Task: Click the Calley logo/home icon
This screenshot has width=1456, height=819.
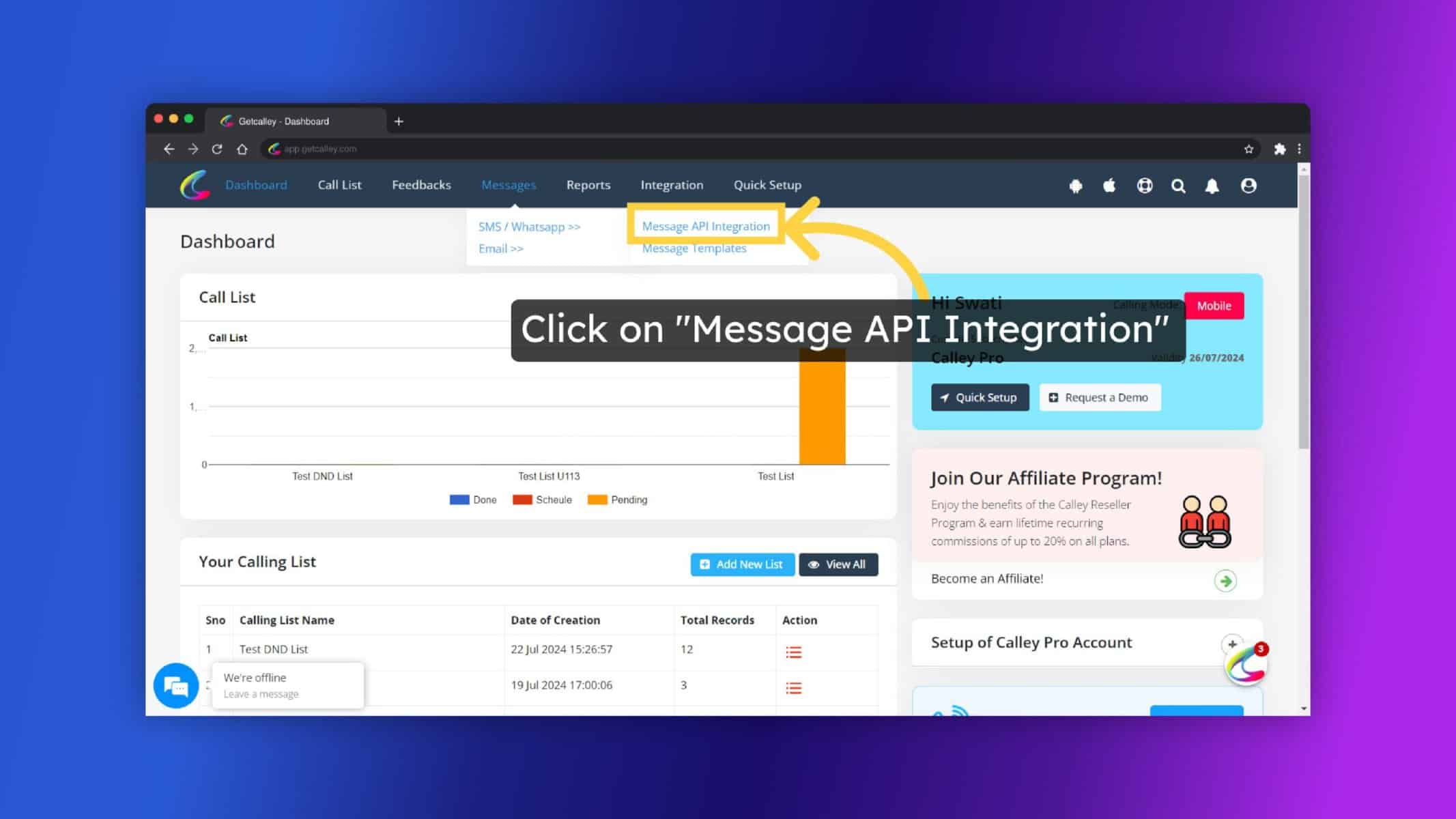Action: pyautogui.click(x=195, y=185)
